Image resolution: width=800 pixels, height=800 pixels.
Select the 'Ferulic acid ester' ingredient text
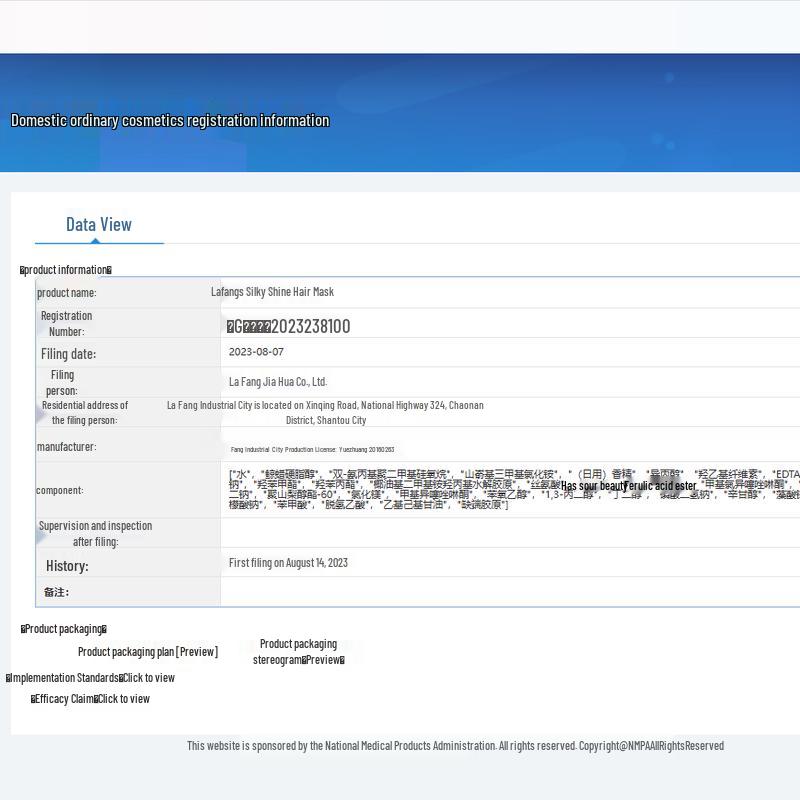pos(660,486)
